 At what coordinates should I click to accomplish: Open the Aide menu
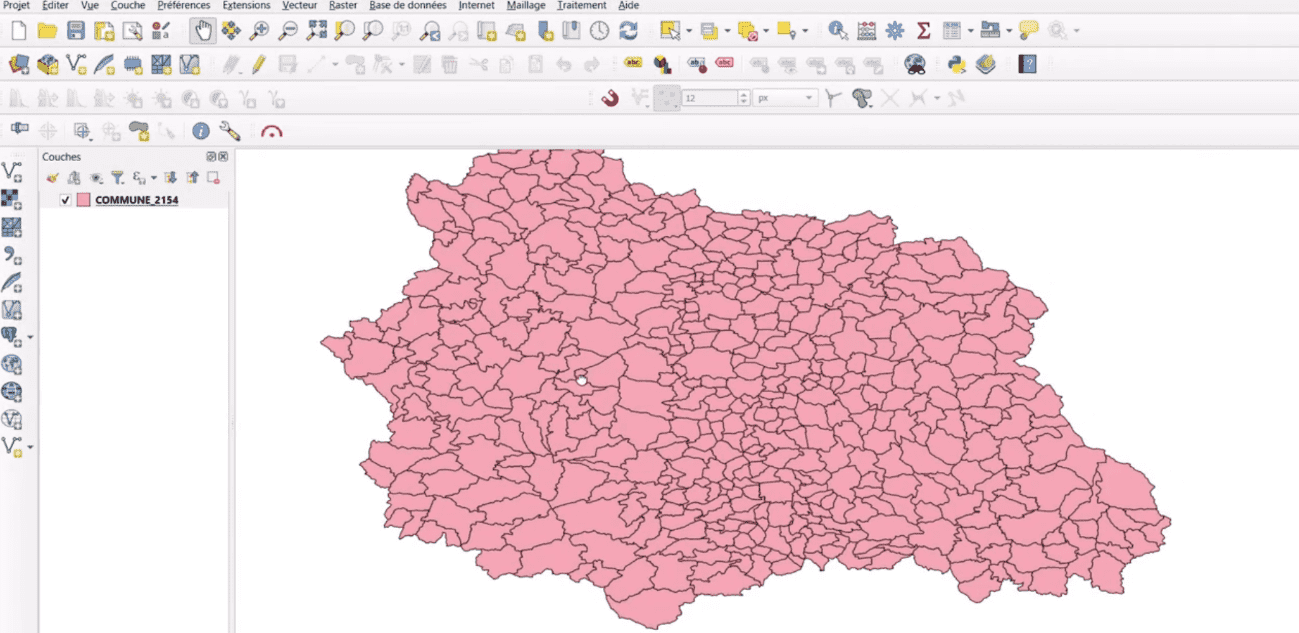[x=629, y=5]
